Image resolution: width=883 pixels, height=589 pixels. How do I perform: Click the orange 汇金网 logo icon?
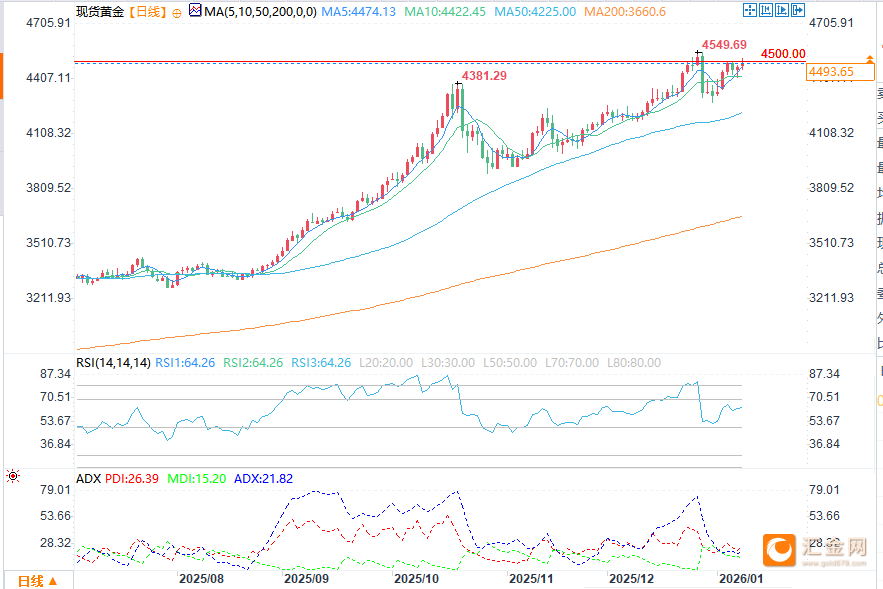[778, 549]
